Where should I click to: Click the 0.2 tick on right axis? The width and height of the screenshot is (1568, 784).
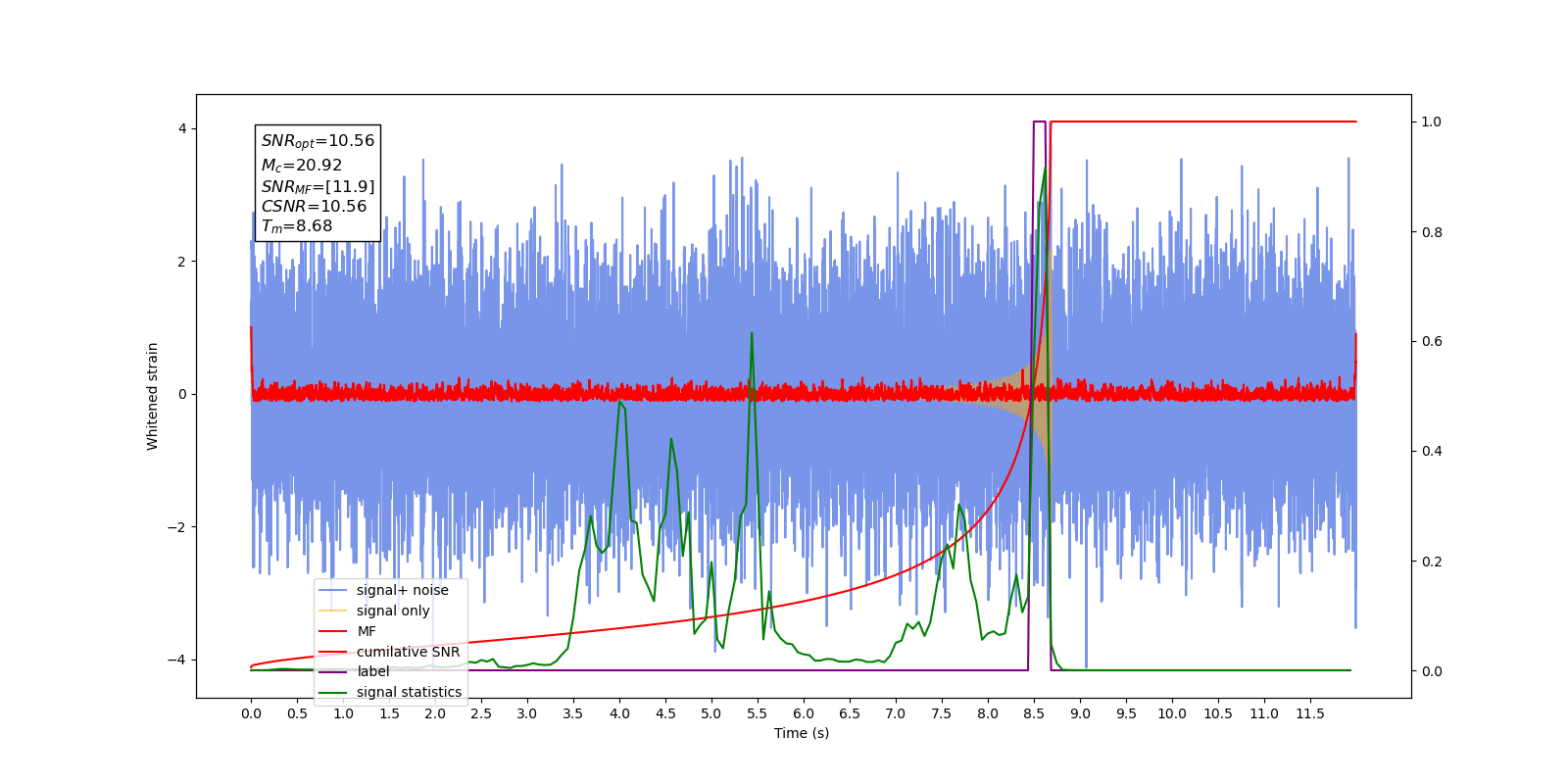pos(1431,562)
